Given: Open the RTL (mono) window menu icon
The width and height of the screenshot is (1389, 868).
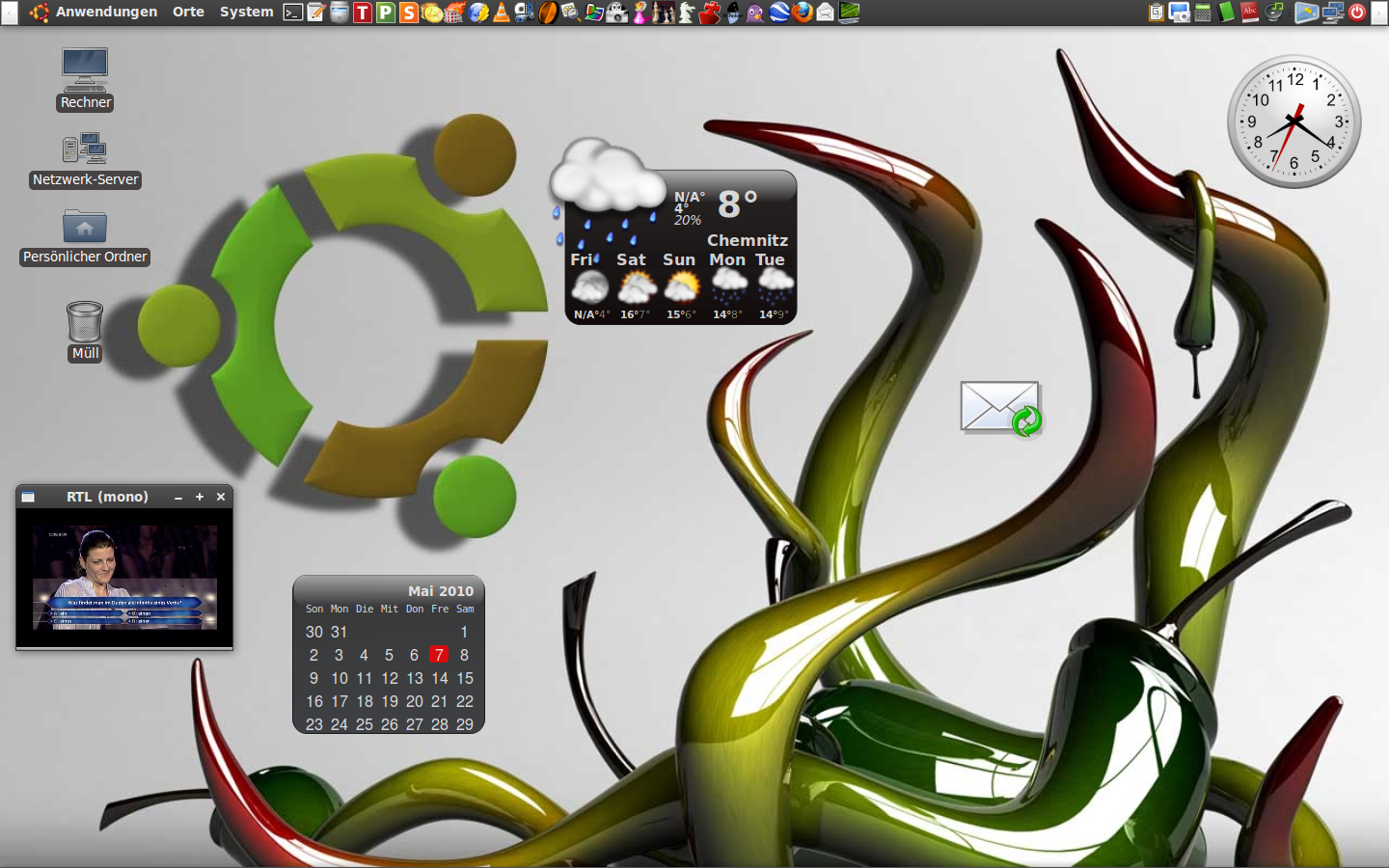Looking at the screenshot, I should (28, 497).
